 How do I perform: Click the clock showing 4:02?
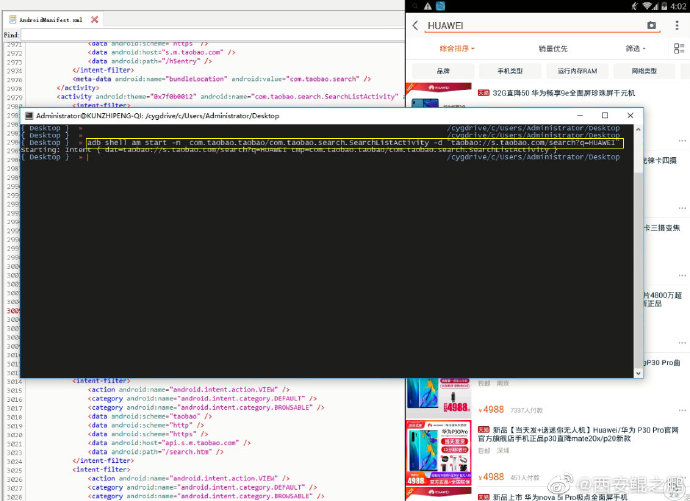pyautogui.click(x=678, y=6)
